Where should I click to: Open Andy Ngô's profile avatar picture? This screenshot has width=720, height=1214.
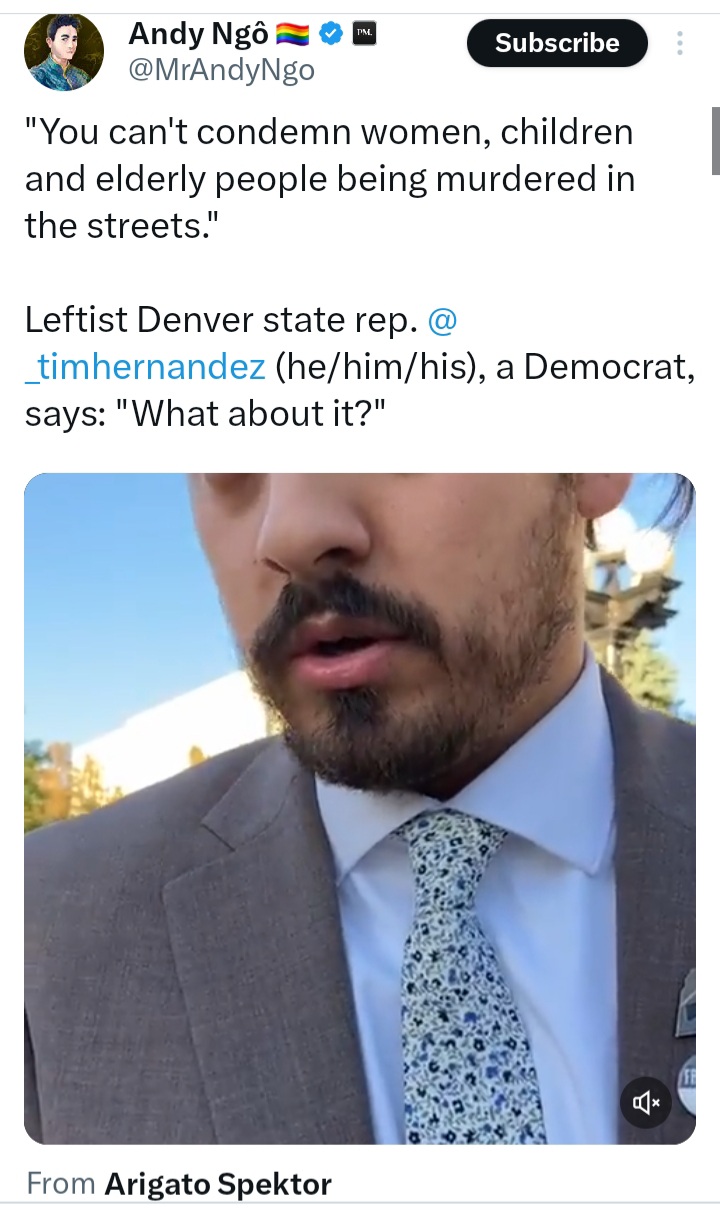64,52
